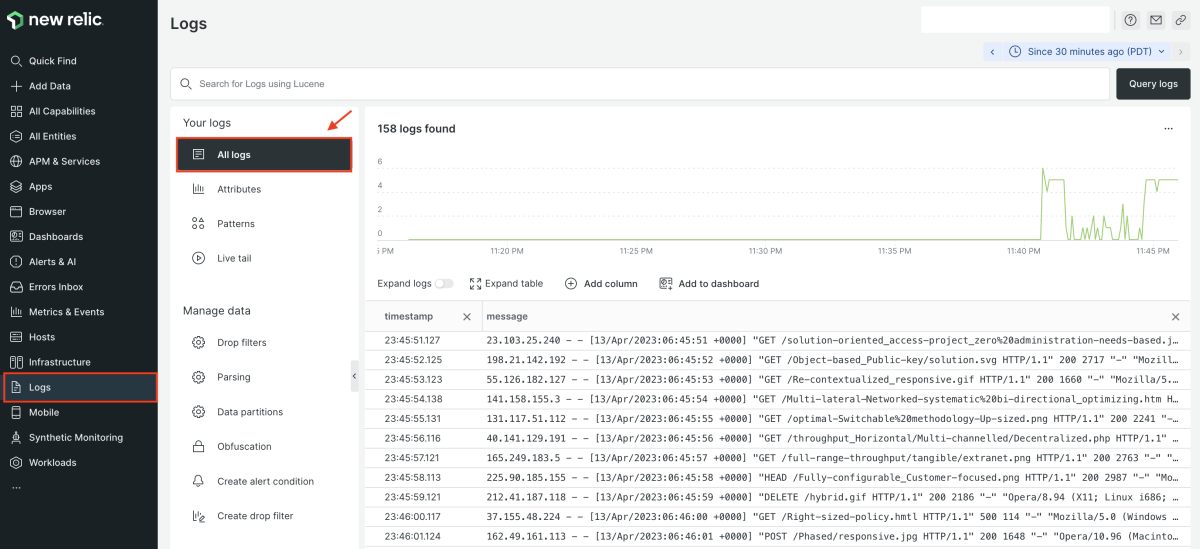Viewport: 1200px width, 549px height.
Task: Open Patterns in Your logs
Action: pos(235,224)
